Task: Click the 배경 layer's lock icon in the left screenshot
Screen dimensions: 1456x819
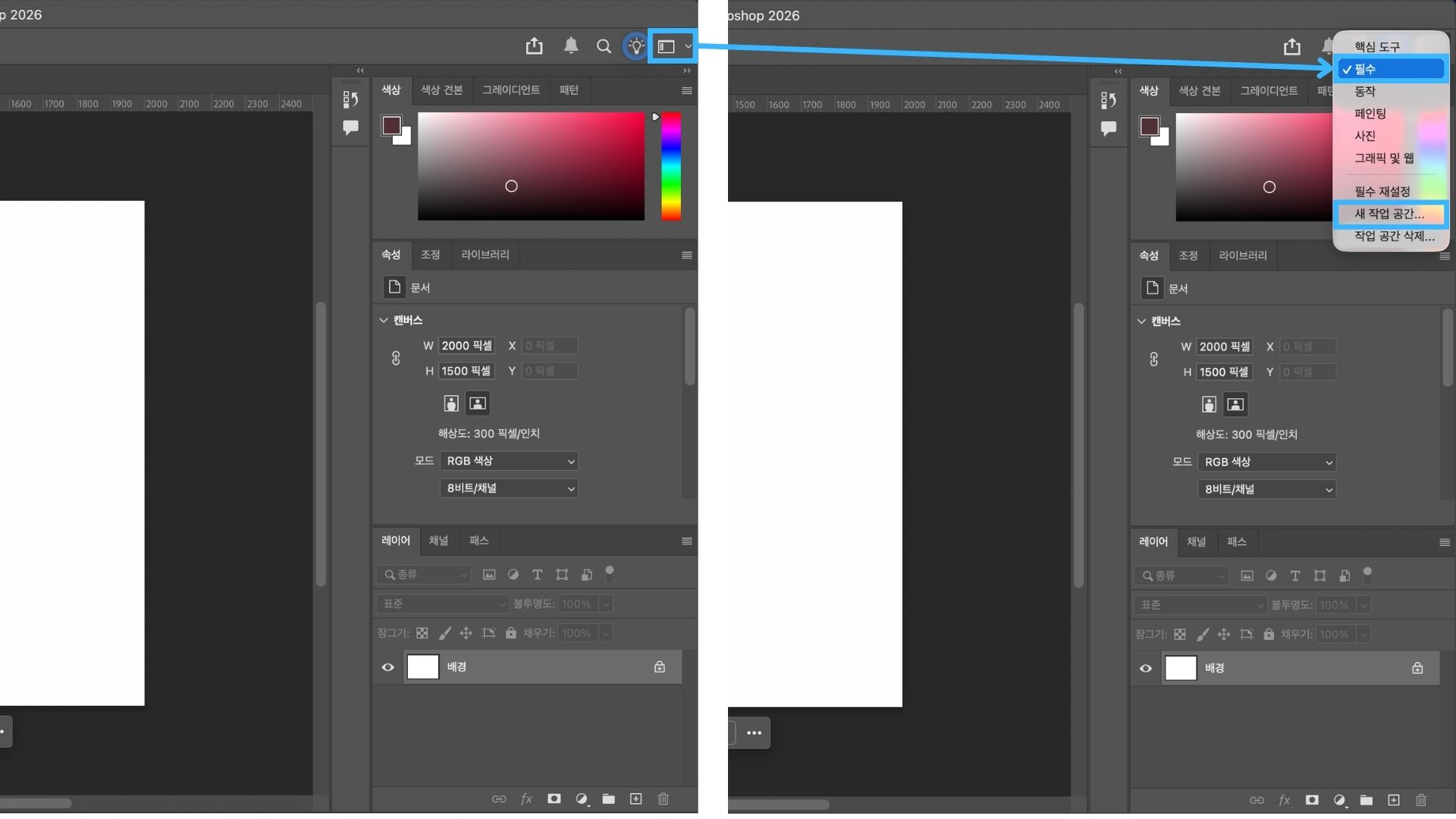Action: pos(660,667)
